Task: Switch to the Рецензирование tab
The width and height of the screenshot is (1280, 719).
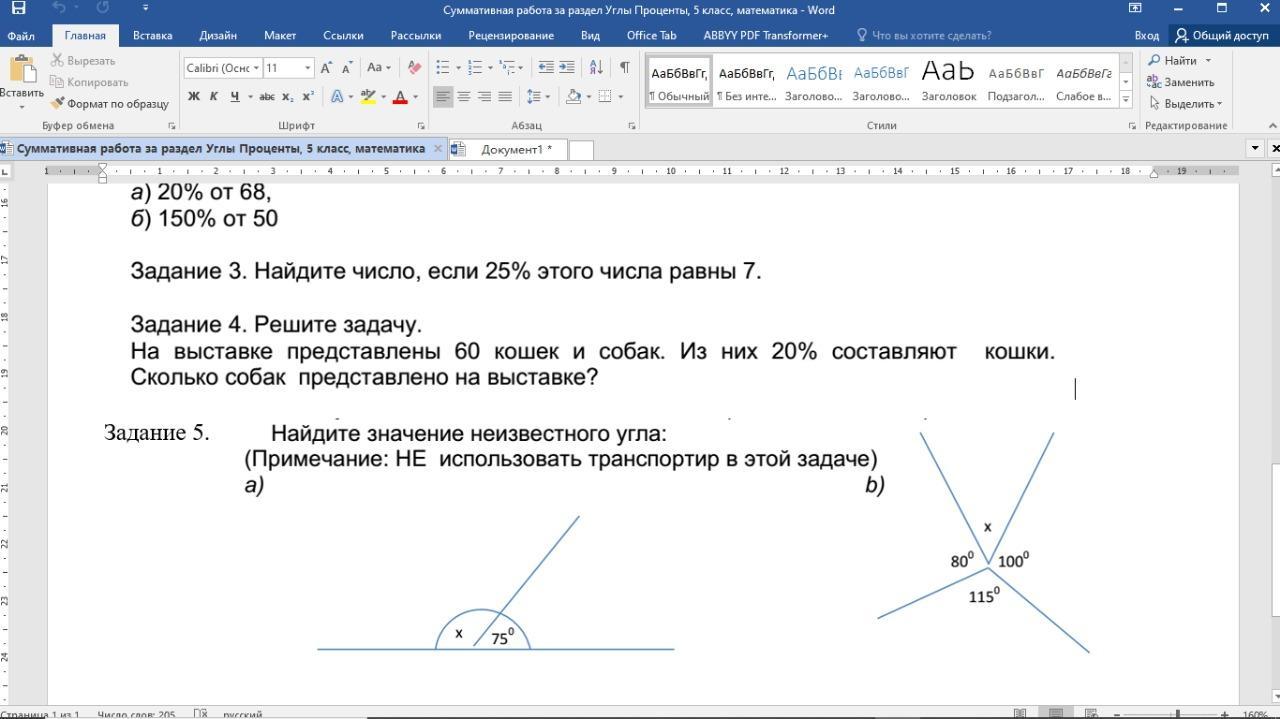Action: [510, 35]
